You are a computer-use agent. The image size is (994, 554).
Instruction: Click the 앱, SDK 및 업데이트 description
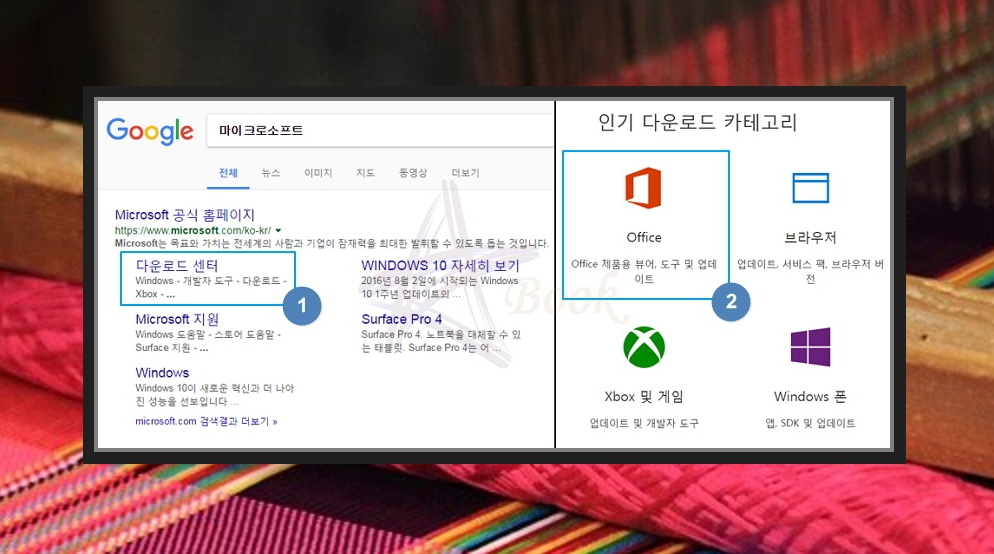click(x=810, y=423)
